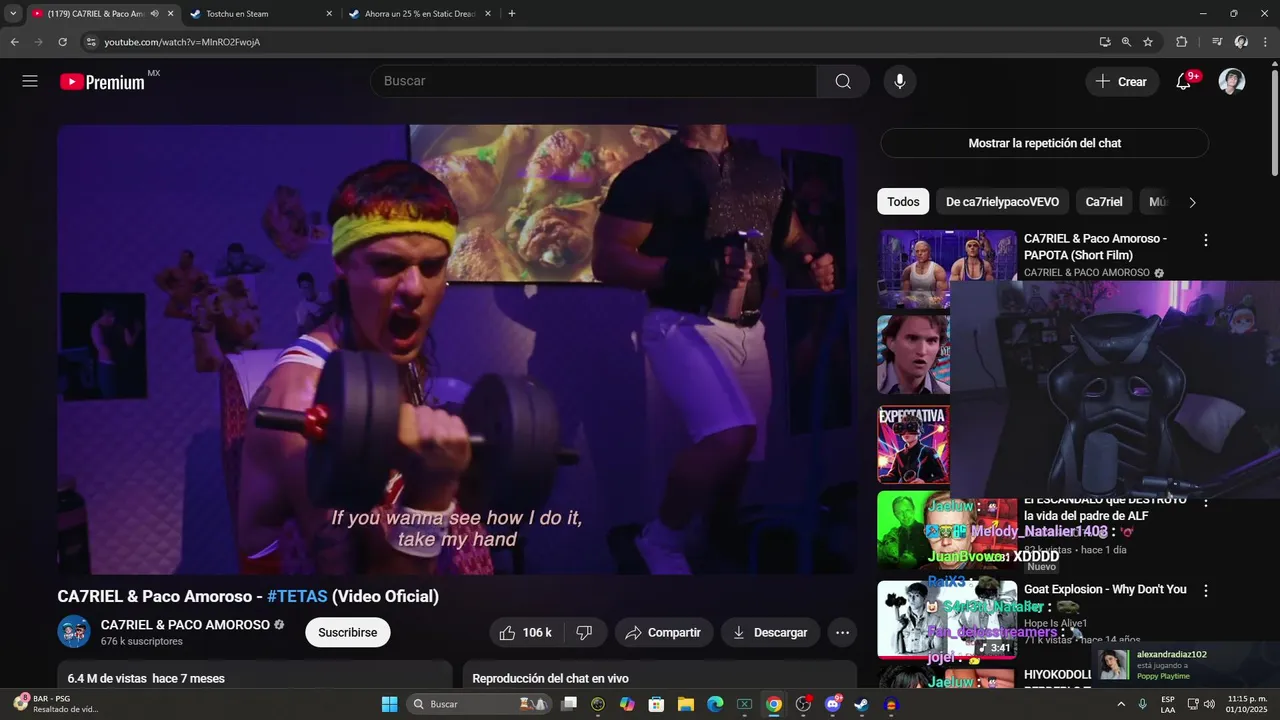This screenshot has width=1280, height=720.
Task: Open the Goat Explosion - Why Don't You title
Action: point(1105,590)
